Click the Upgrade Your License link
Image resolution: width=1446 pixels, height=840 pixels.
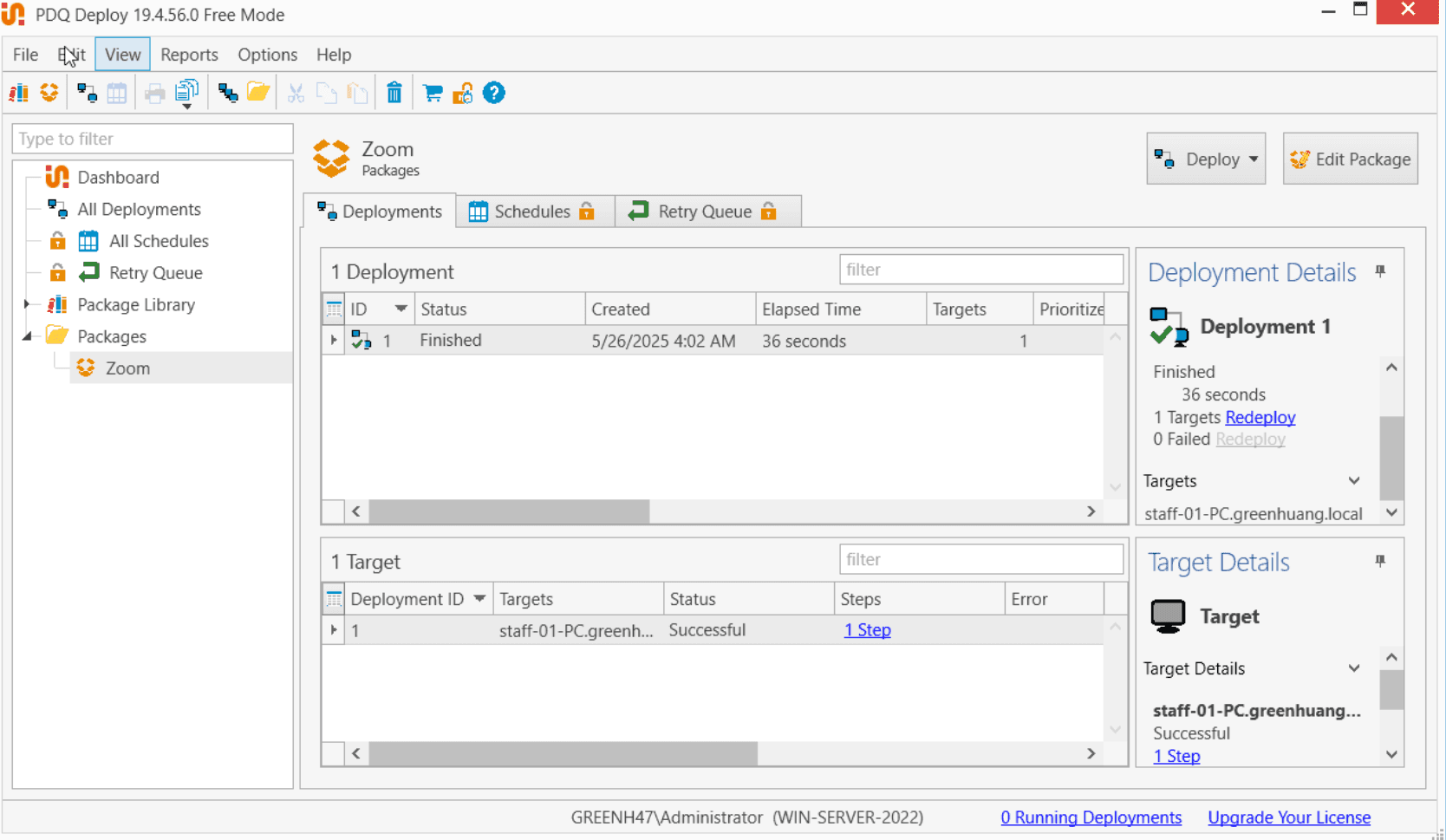(x=1289, y=817)
